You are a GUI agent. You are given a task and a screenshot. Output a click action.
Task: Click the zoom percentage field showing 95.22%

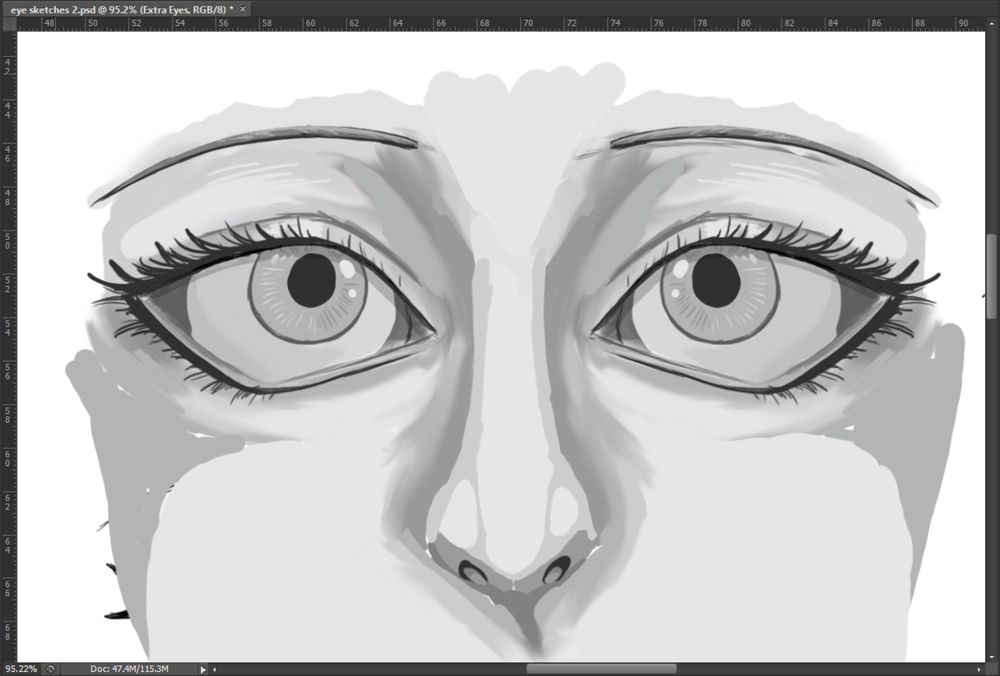[22, 668]
